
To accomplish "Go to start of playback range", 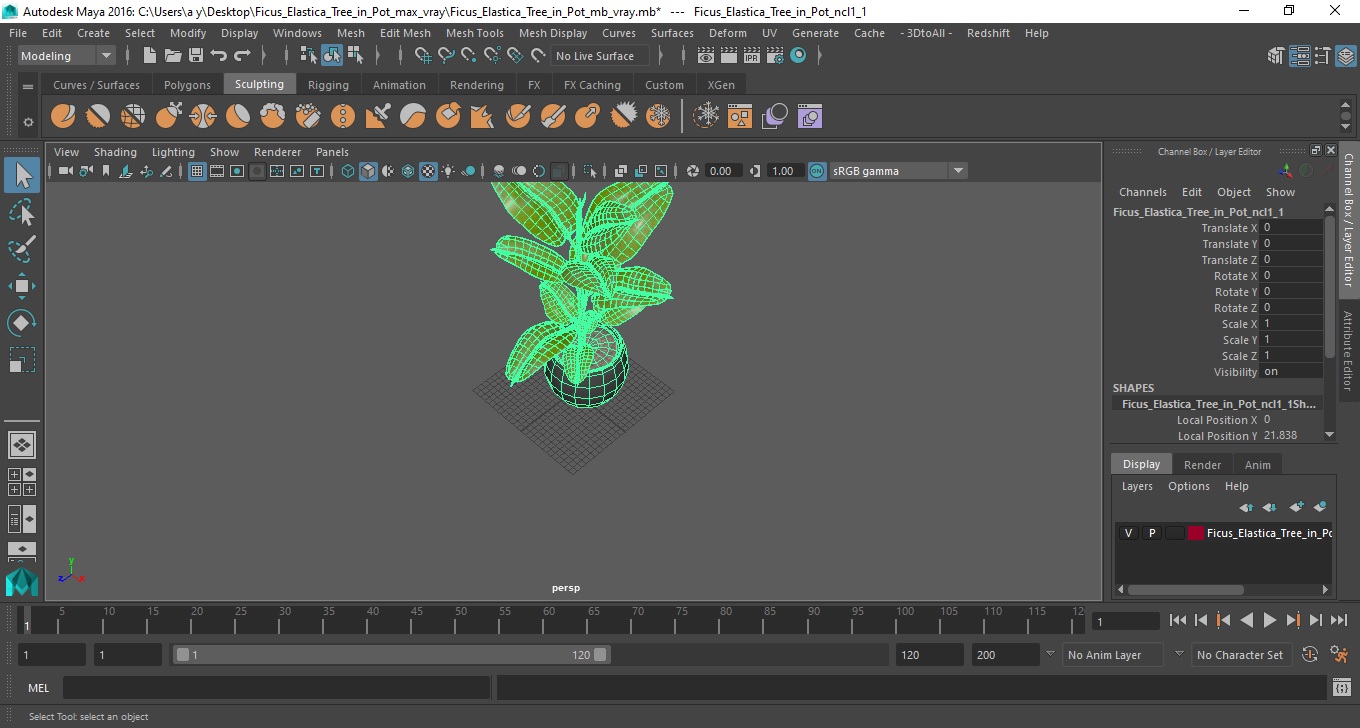I will click(x=1177, y=621).
